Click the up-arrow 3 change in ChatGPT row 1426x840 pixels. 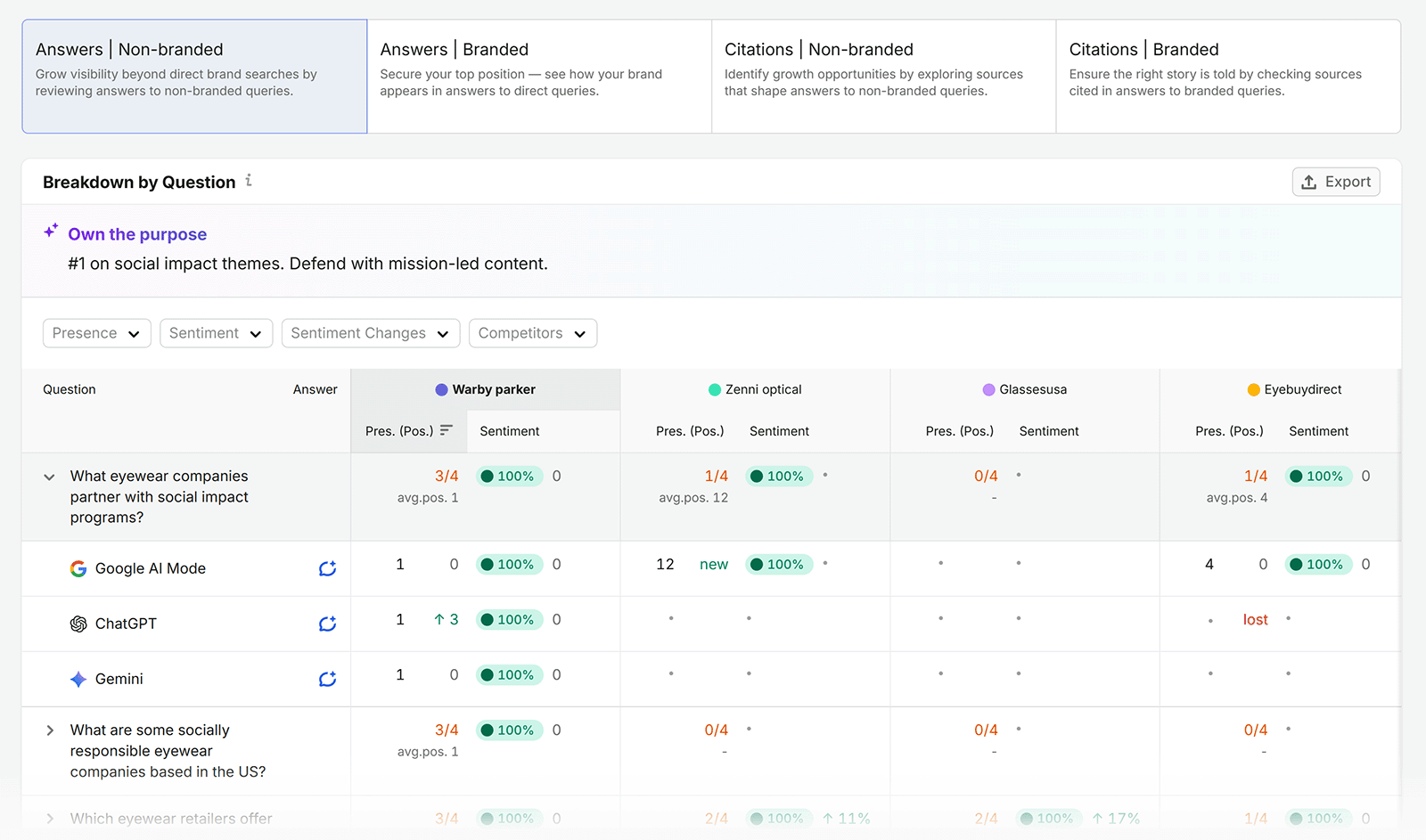click(x=446, y=620)
